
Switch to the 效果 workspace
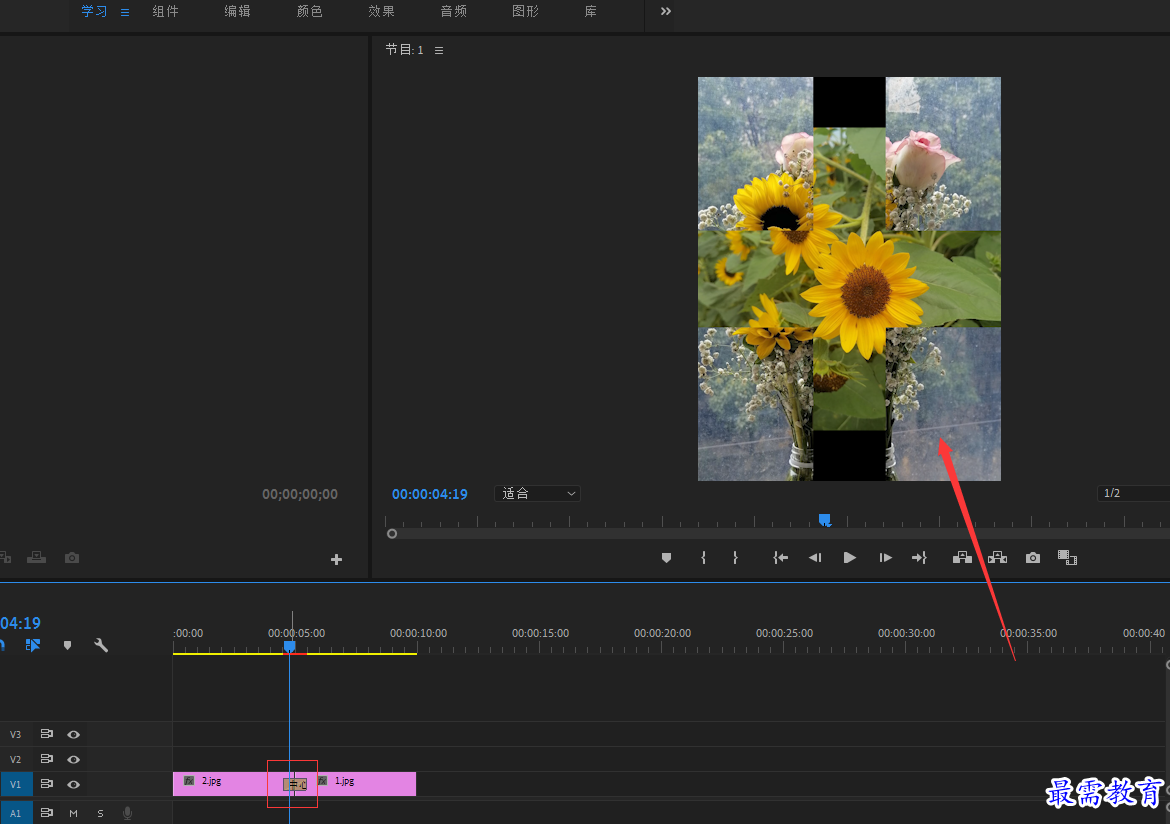(x=381, y=11)
